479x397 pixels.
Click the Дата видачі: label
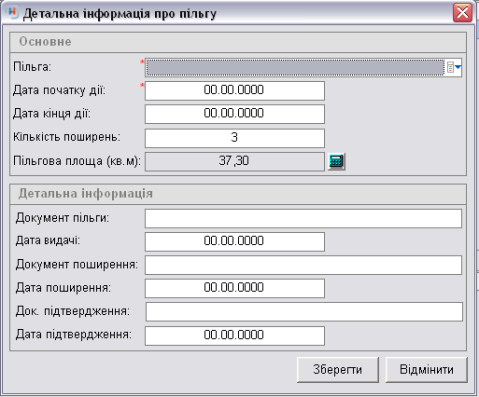coord(48,241)
